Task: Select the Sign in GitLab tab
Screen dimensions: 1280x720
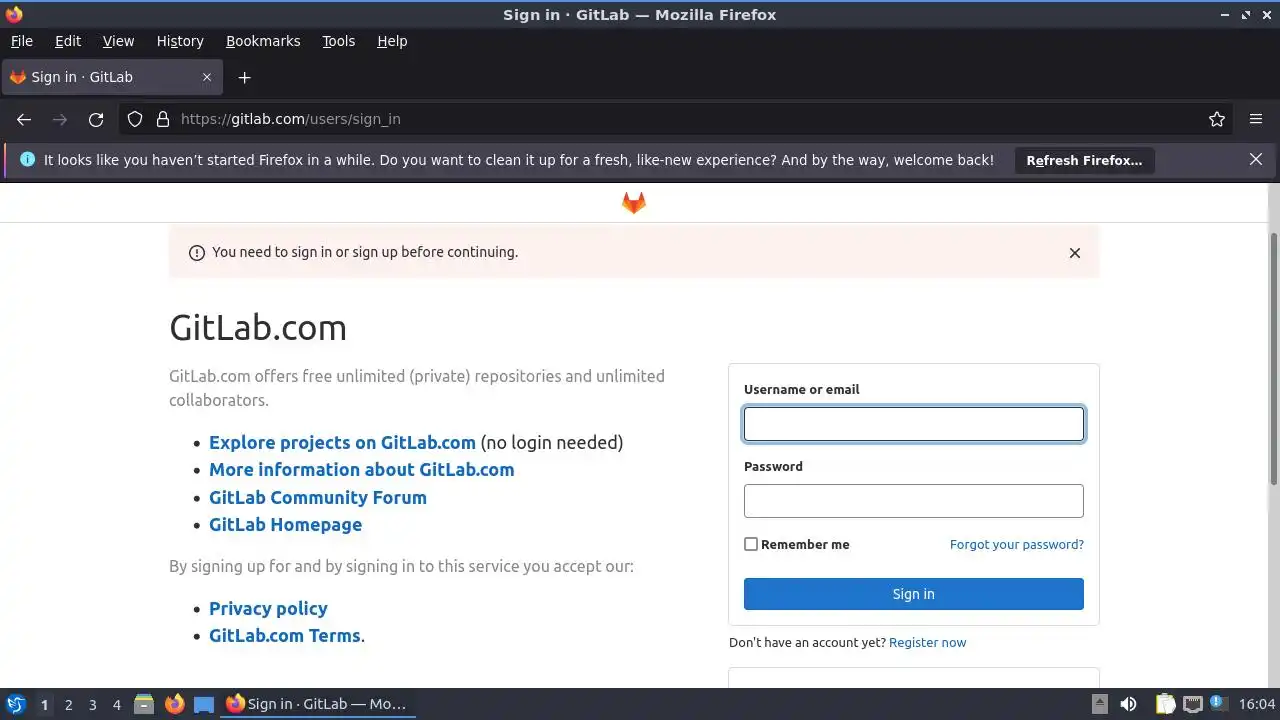Action: click(112, 77)
